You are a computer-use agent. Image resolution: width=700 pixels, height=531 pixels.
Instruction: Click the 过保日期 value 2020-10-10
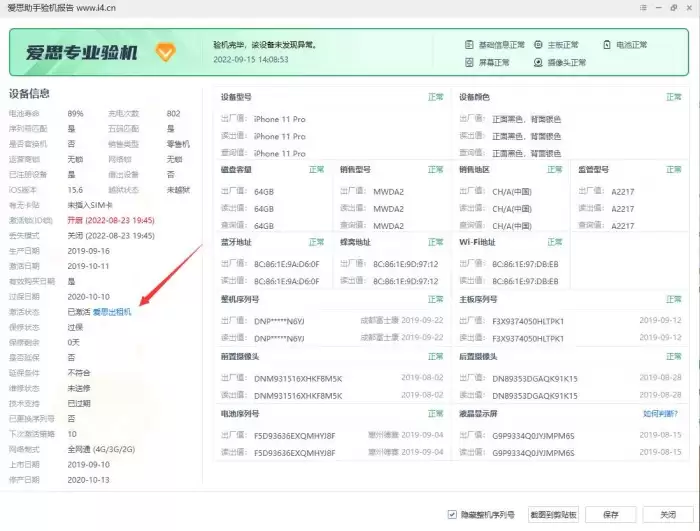(88, 297)
